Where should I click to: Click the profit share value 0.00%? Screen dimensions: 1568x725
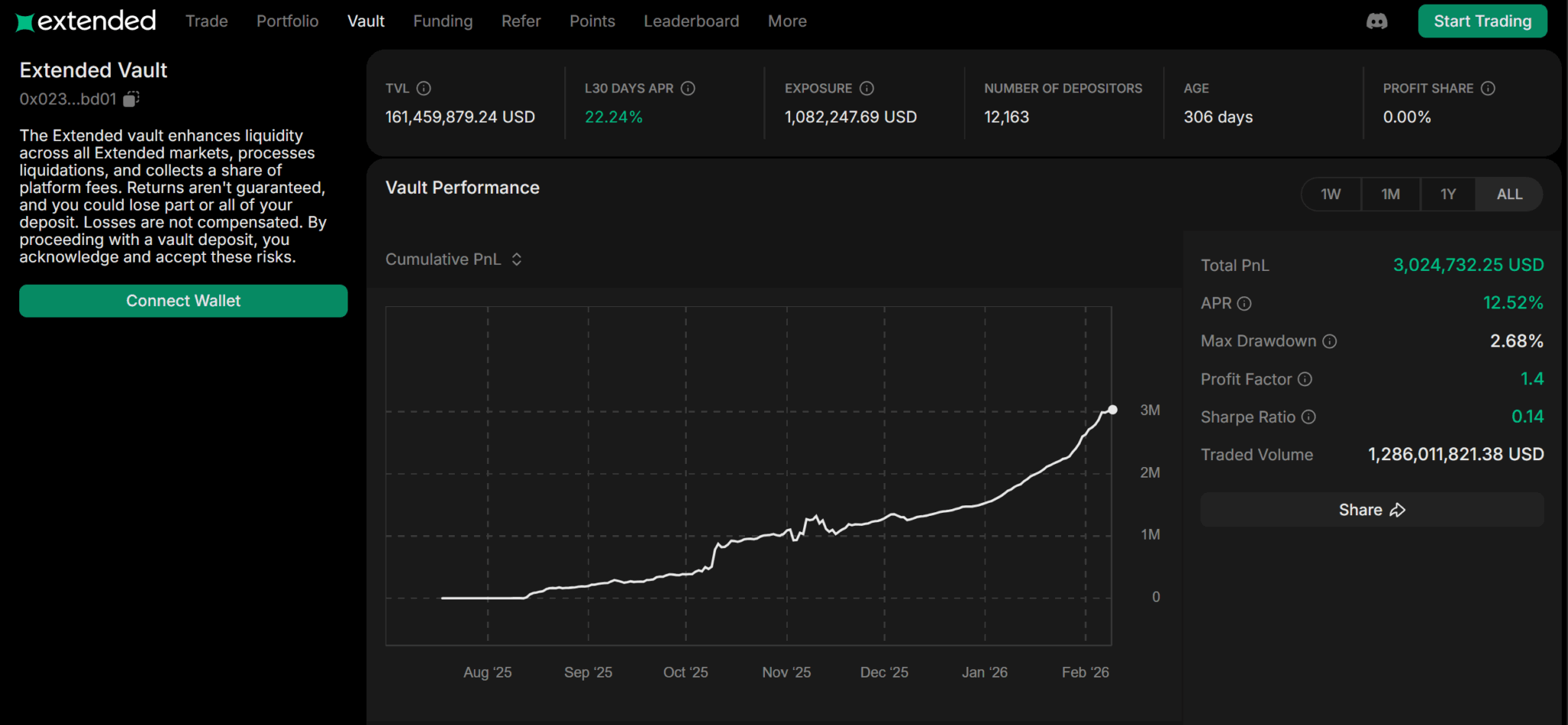(x=1406, y=117)
